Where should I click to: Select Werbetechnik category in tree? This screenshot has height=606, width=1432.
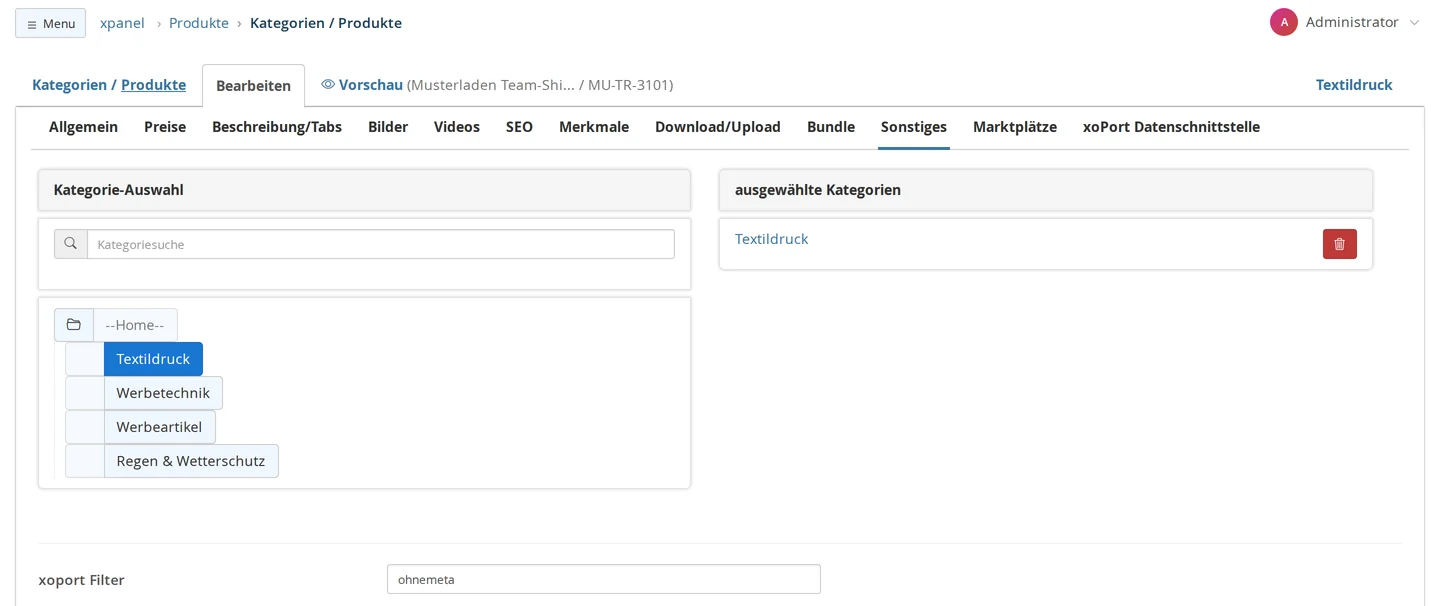point(163,393)
